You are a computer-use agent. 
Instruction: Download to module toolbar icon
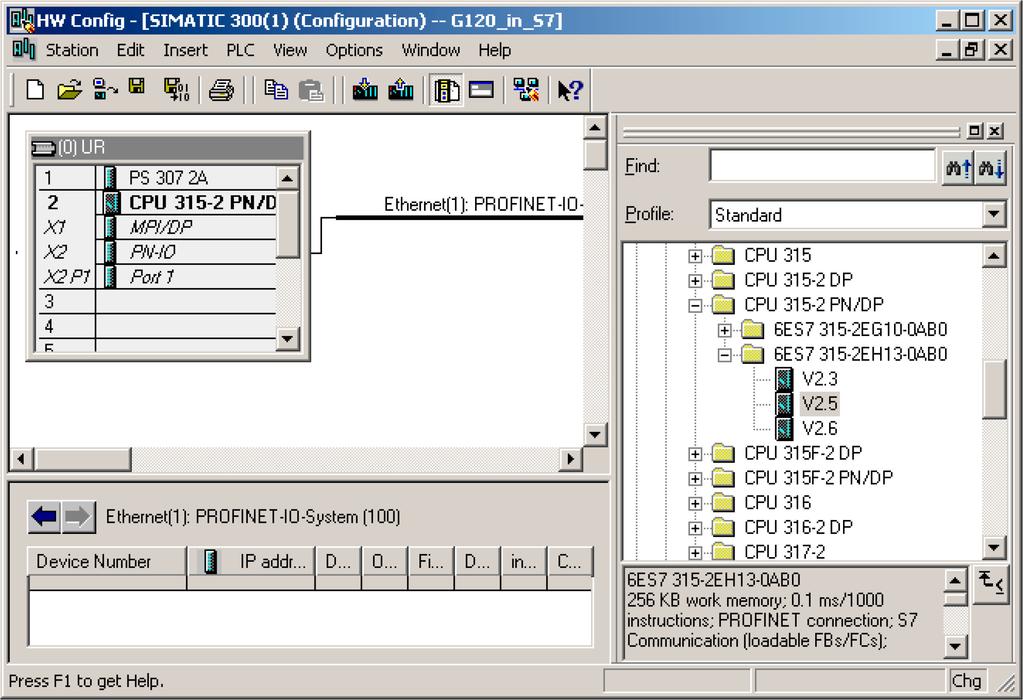365,89
